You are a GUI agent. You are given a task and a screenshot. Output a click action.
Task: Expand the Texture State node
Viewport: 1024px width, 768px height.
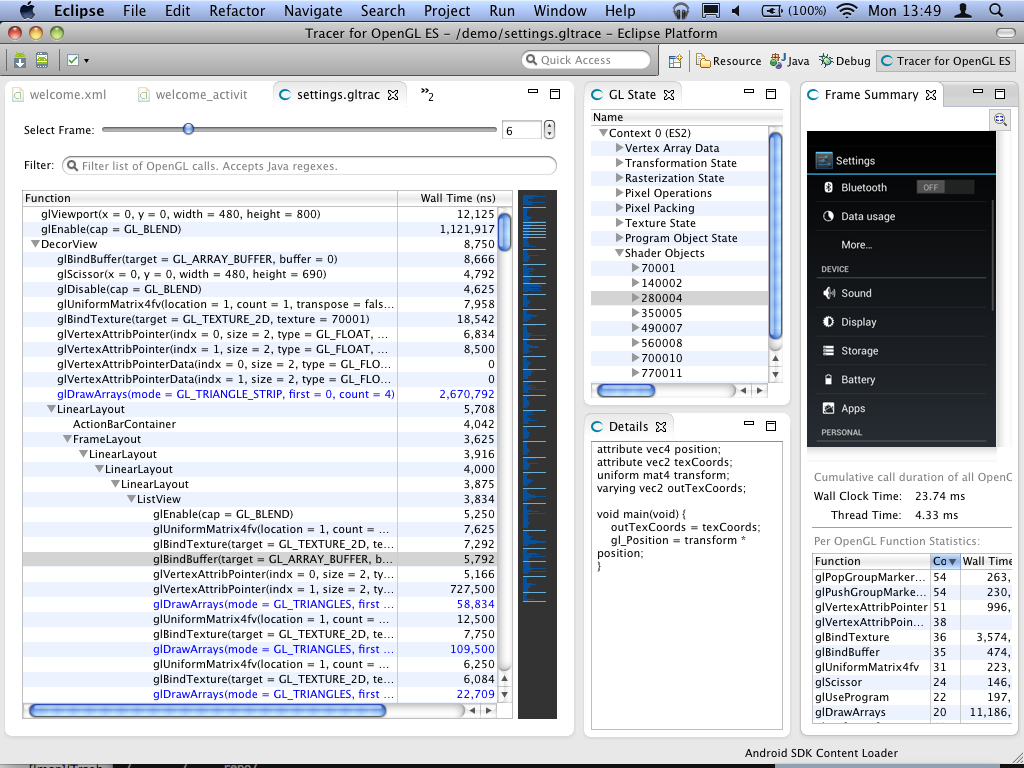(x=619, y=224)
